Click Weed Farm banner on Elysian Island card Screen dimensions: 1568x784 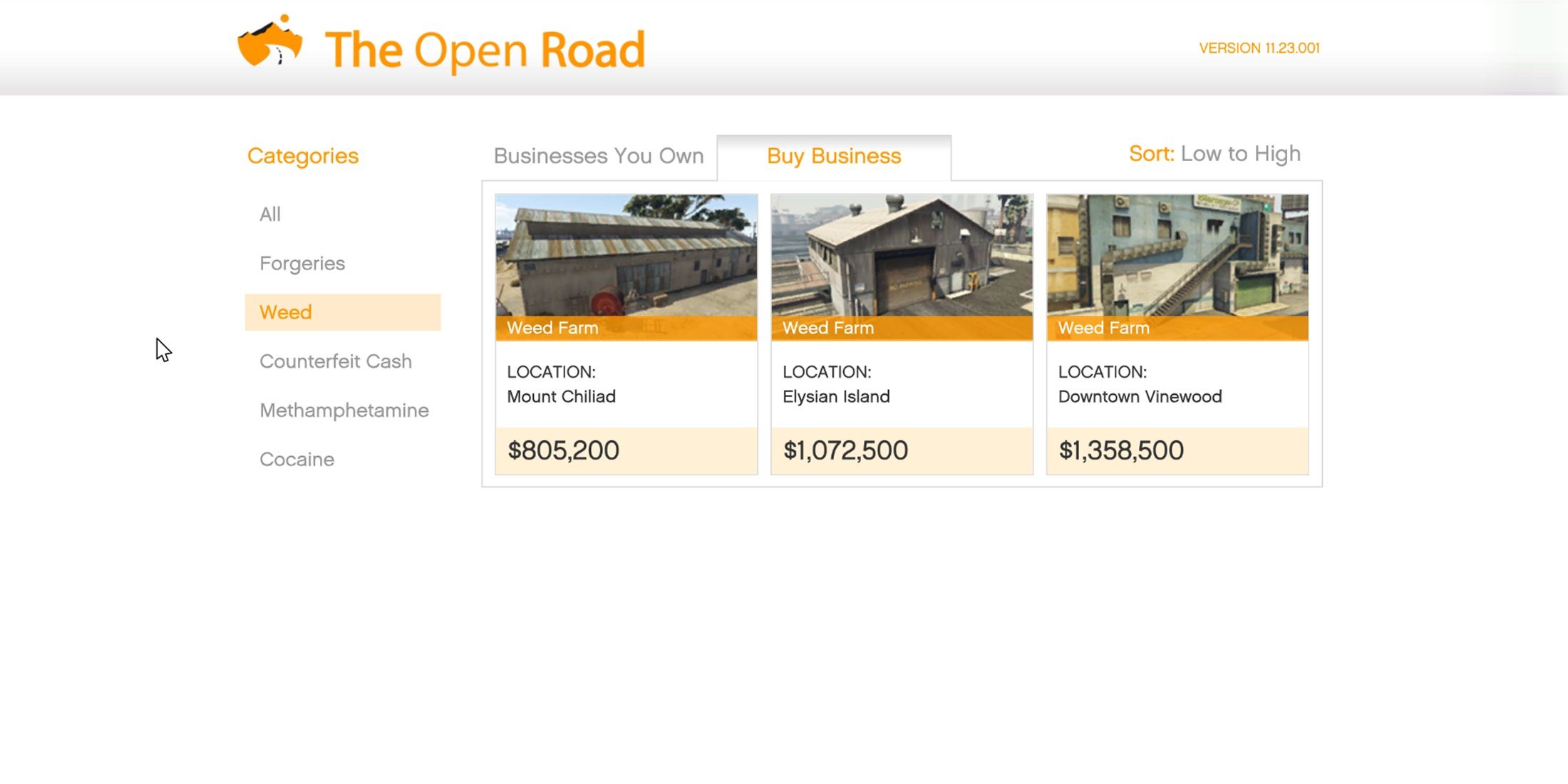coord(902,328)
